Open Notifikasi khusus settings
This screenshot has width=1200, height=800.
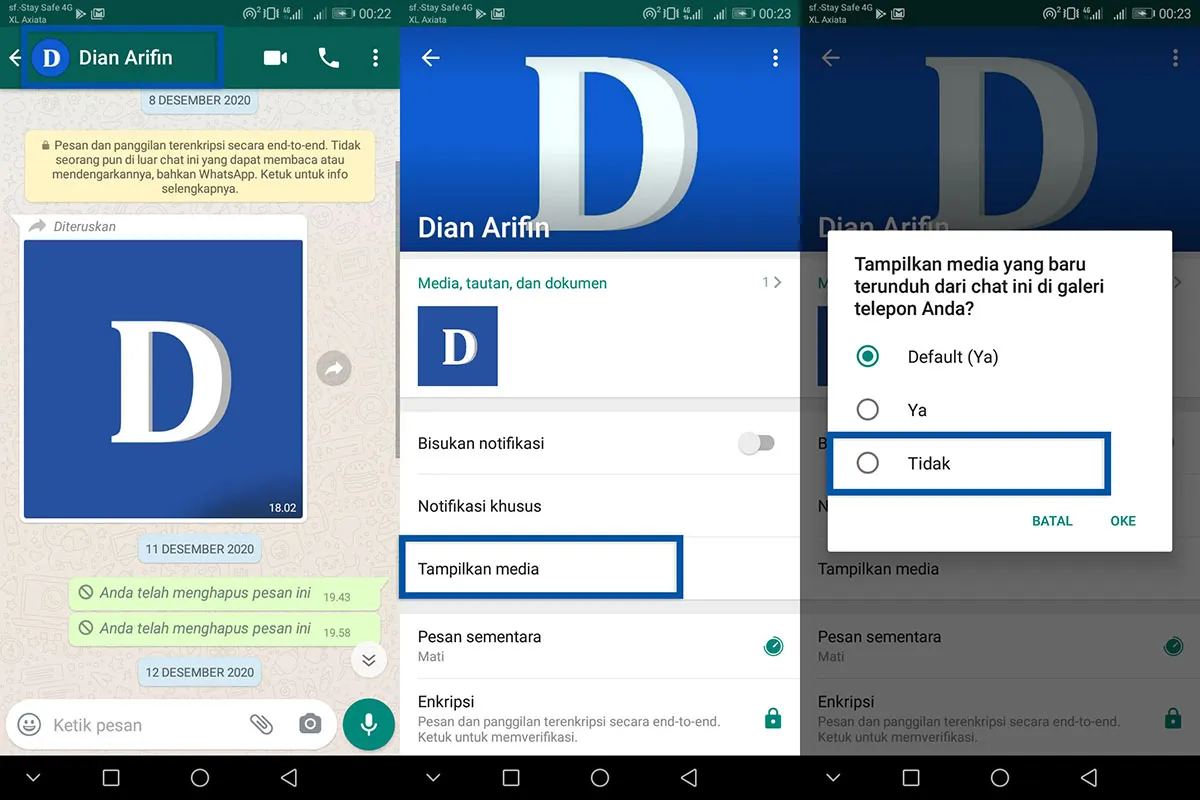(540, 505)
